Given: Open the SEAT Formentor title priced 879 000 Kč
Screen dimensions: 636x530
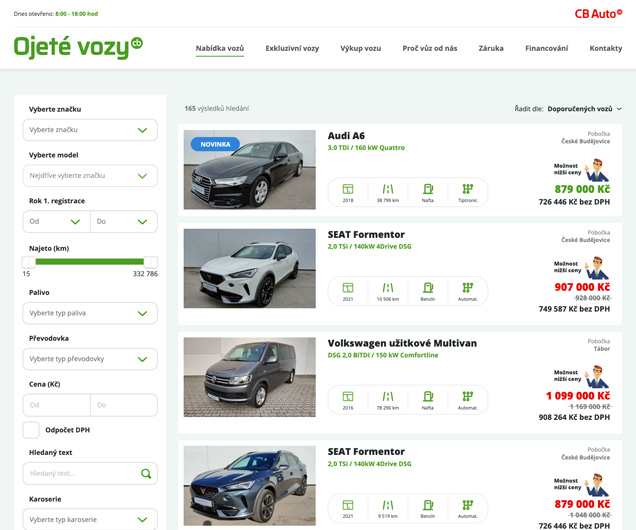Looking at the screenshot, I should [x=366, y=451].
